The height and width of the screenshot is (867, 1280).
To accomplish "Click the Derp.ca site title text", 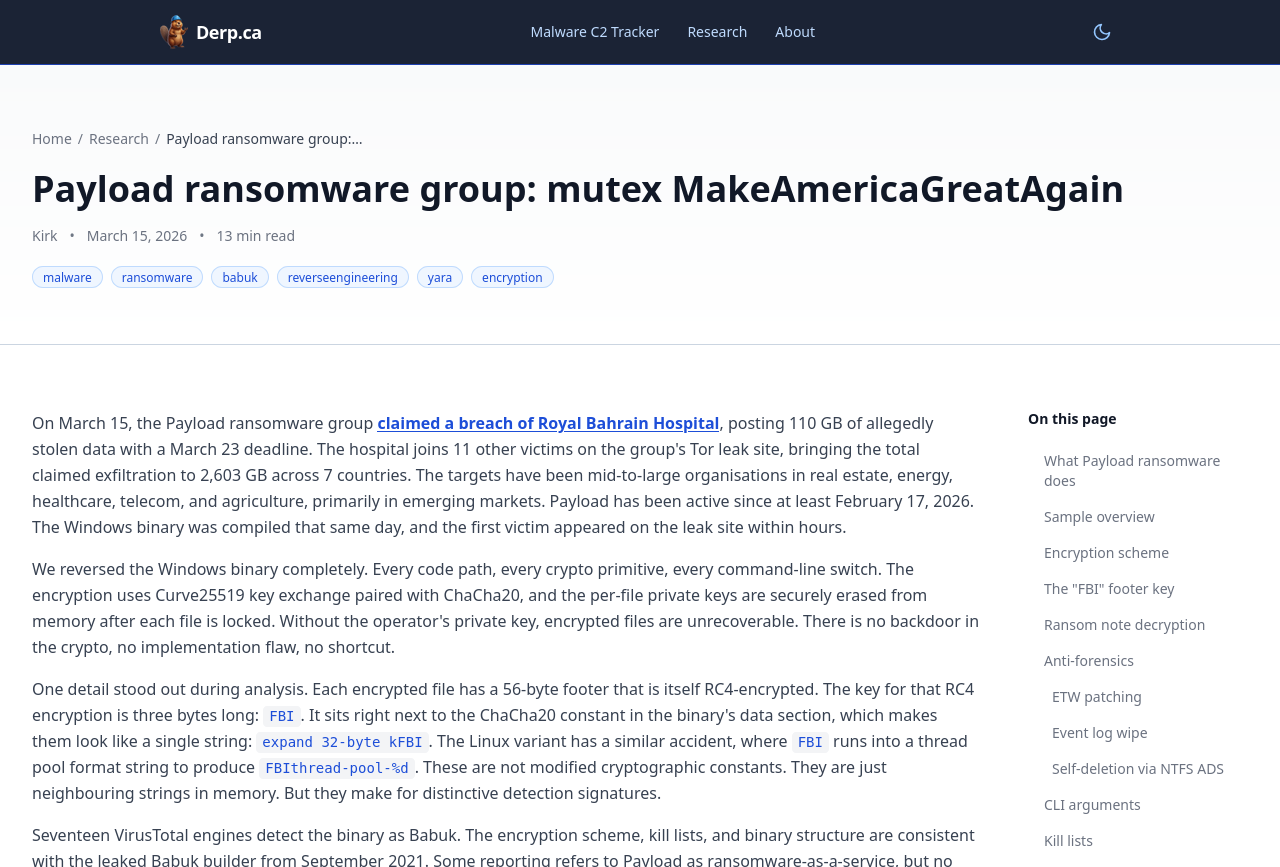I will pyautogui.click(x=229, y=32).
